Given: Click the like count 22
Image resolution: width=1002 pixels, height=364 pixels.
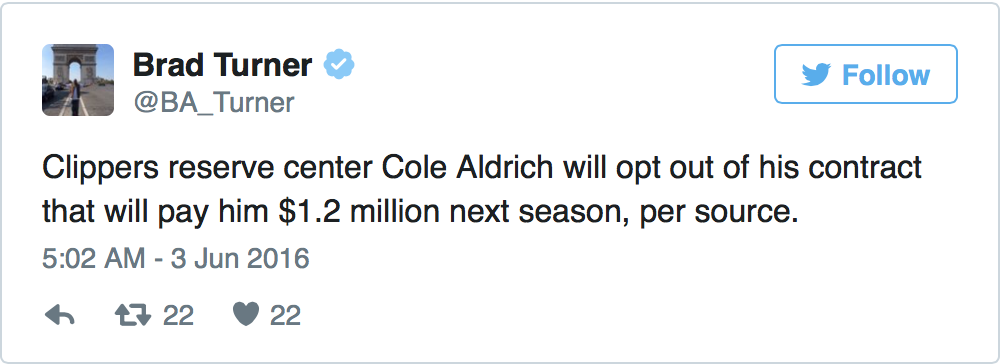Looking at the screenshot, I should coord(285,315).
